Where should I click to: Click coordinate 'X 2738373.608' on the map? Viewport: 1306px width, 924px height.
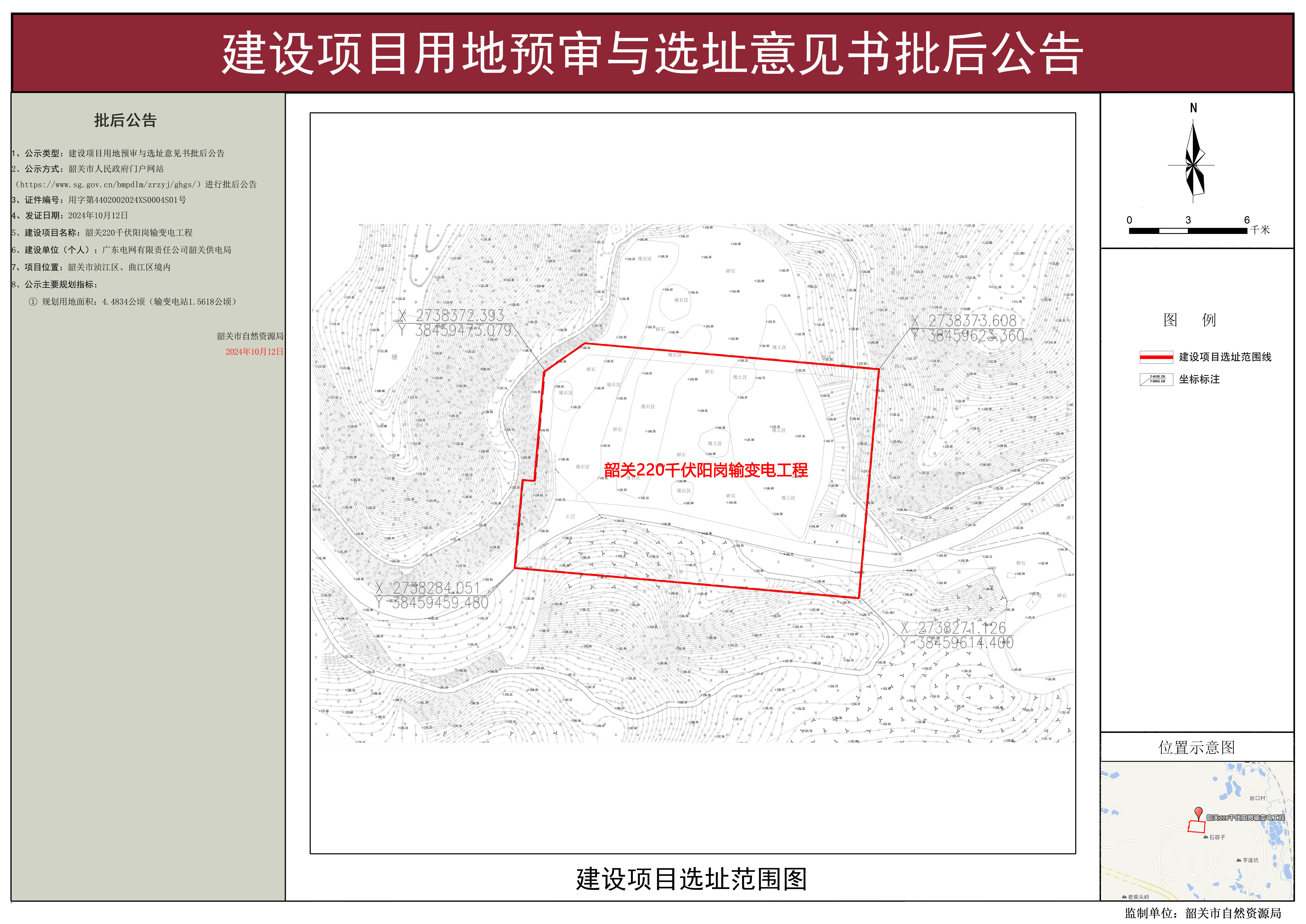(964, 321)
